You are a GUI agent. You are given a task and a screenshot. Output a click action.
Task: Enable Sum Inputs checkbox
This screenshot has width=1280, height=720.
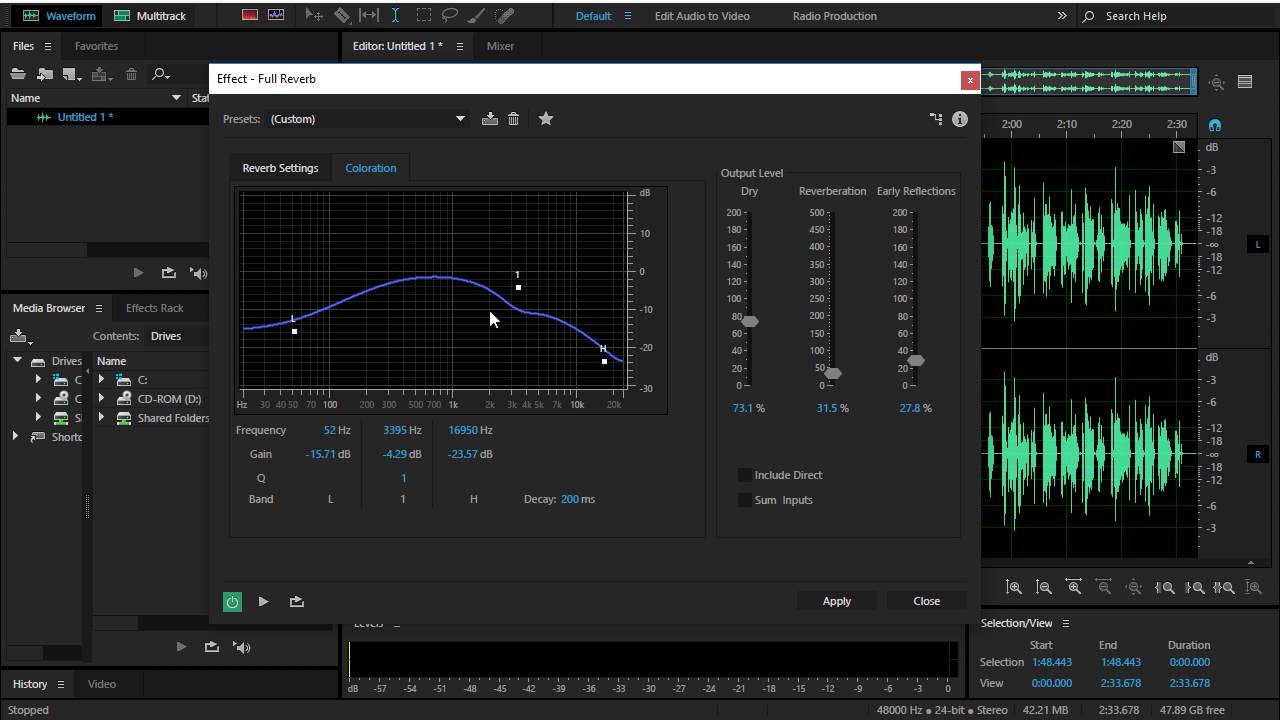744,500
